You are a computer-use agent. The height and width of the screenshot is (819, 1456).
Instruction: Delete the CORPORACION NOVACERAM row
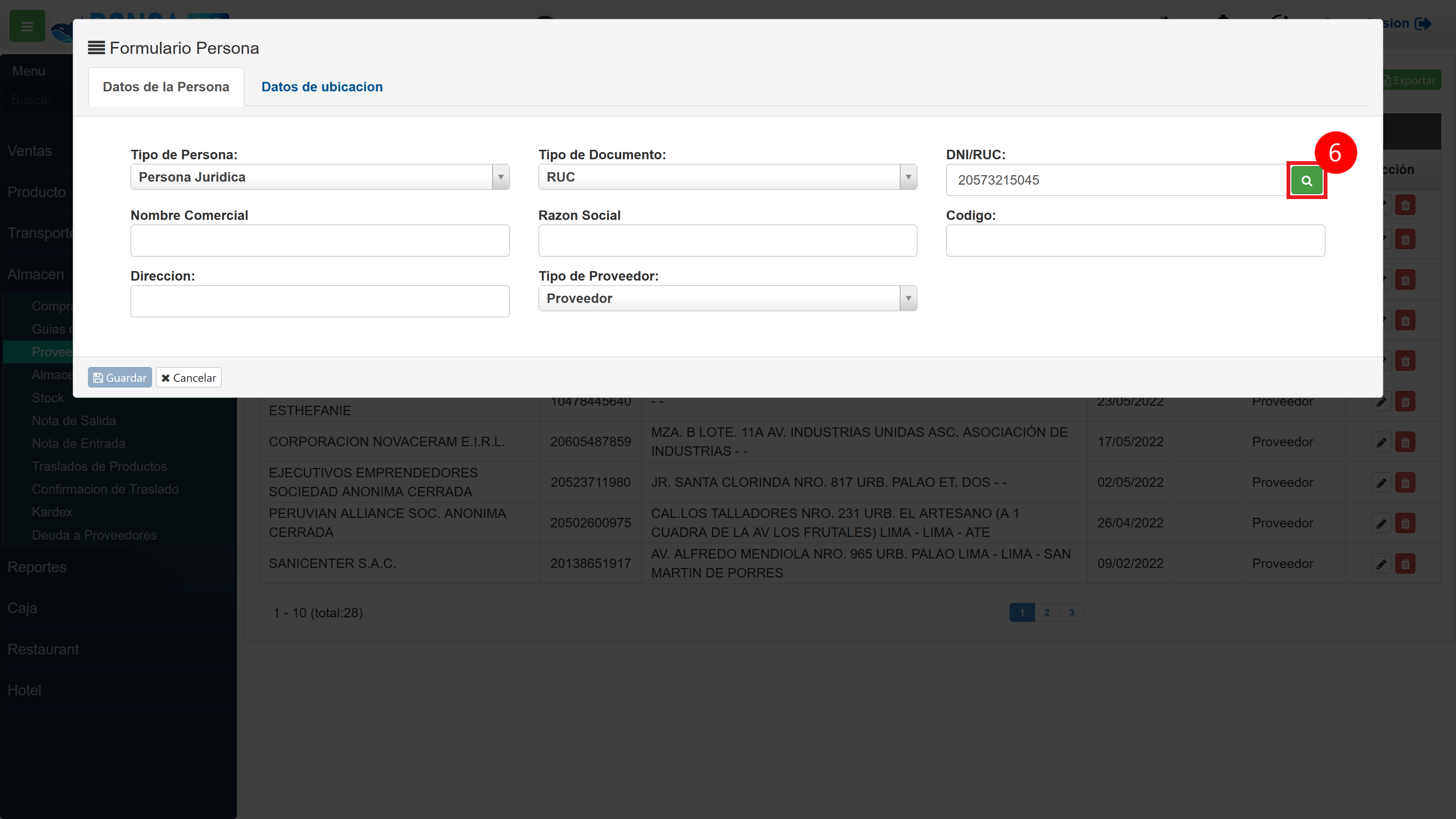[1405, 442]
